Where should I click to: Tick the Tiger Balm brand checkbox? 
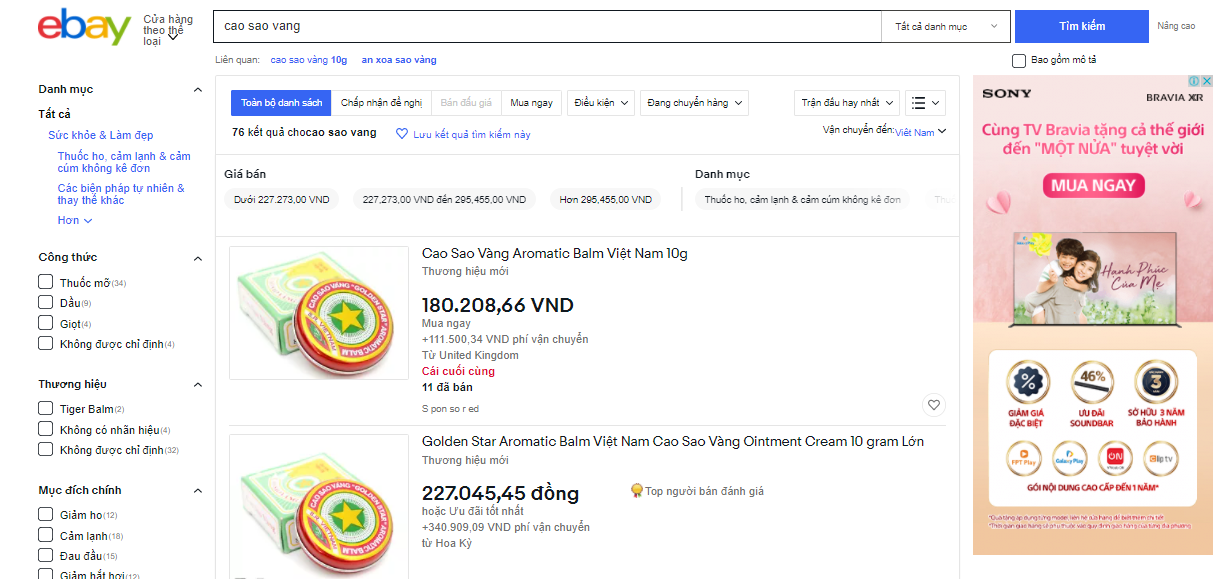[x=46, y=408]
